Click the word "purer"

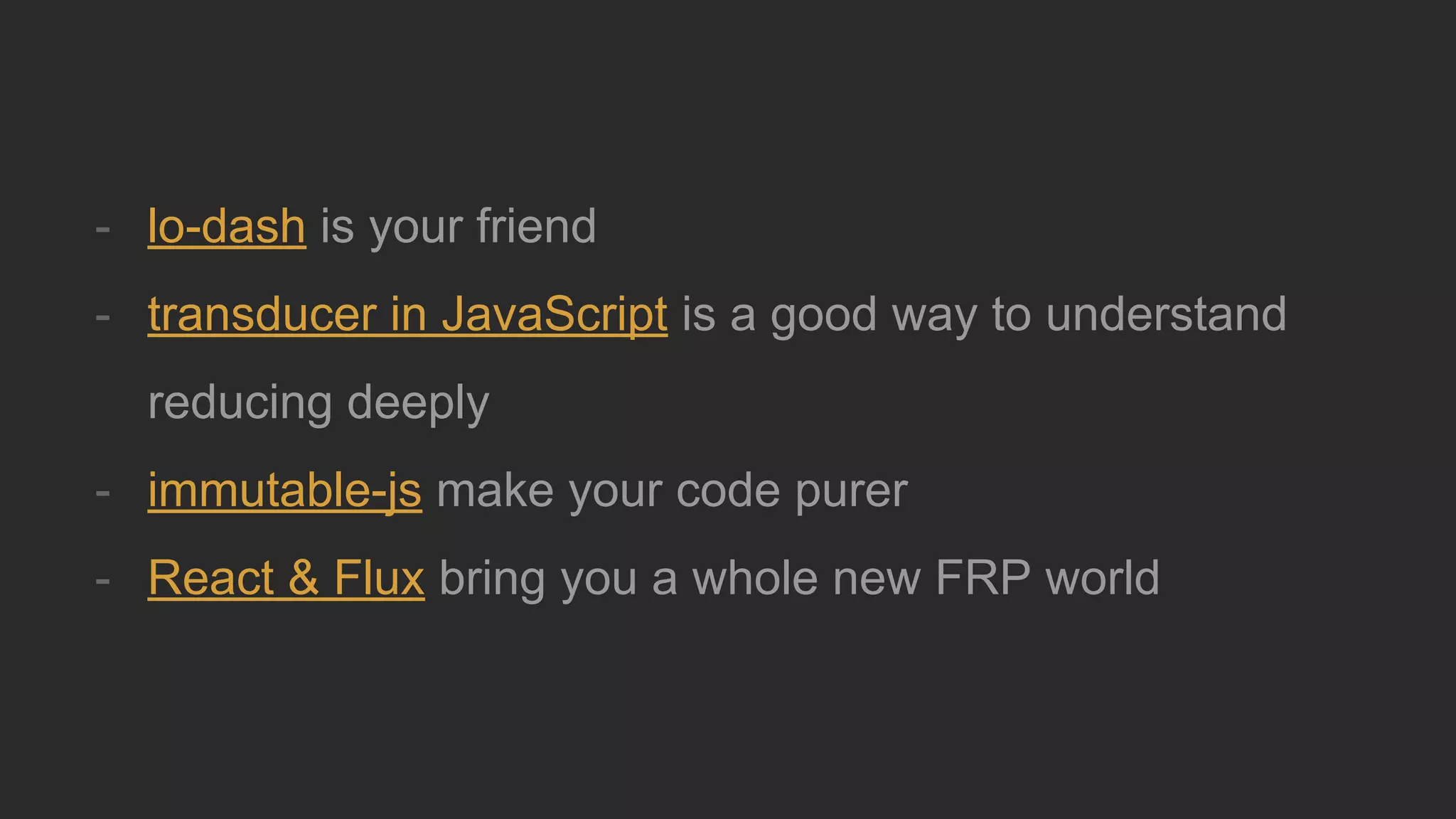point(852,493)
